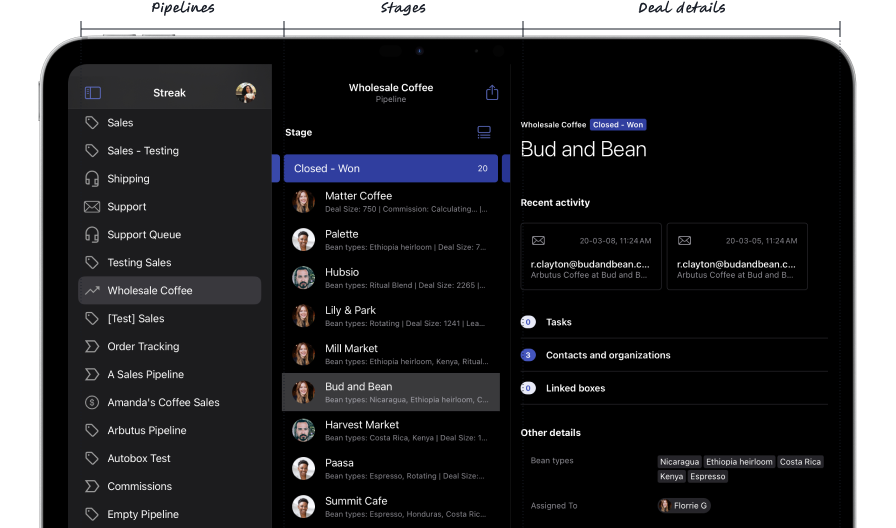Click the Closed - Won stage badge
The width and height of the screenshot is (896, 528).
point(618,125)
